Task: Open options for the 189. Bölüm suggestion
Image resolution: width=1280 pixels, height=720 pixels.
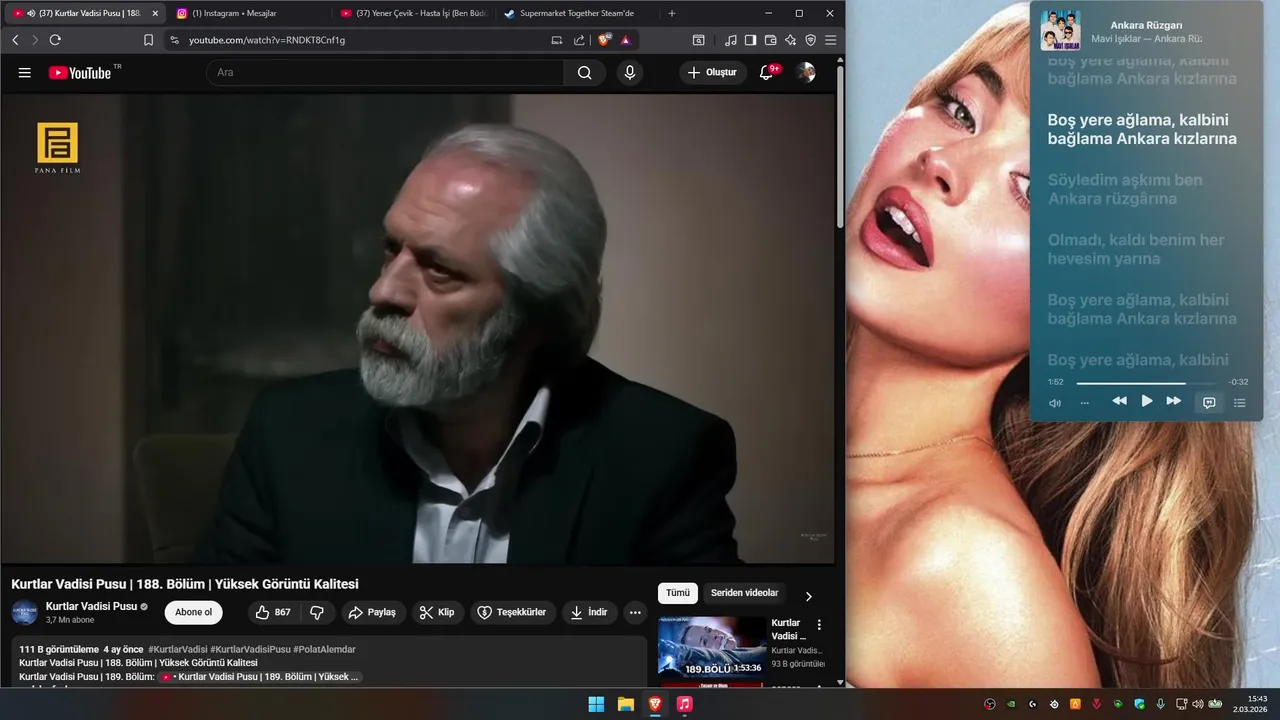Action: (819, 625)
